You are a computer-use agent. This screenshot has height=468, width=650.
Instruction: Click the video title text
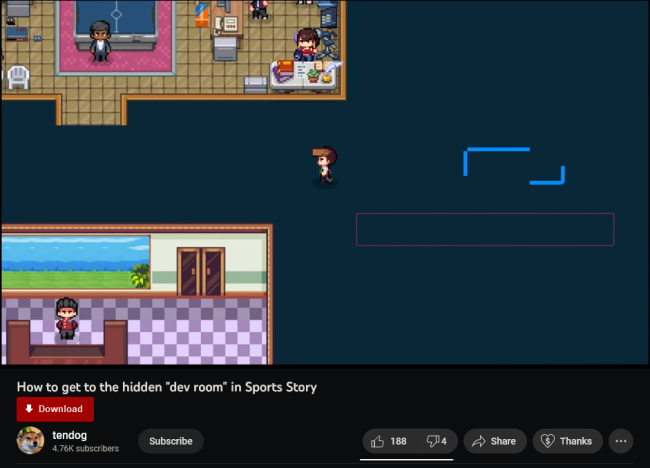point(166,387)
